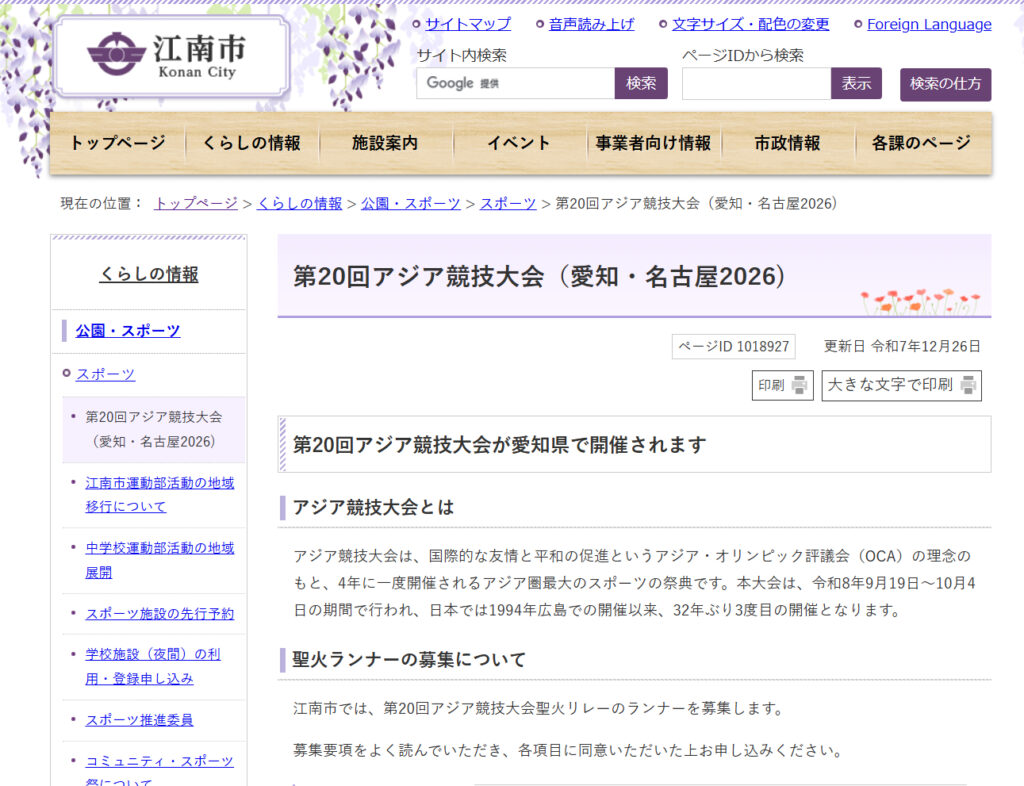Viewport: 1024px width, 786px height.
Task: Open イベント navigation tab
Action: [x=519, y=143]
